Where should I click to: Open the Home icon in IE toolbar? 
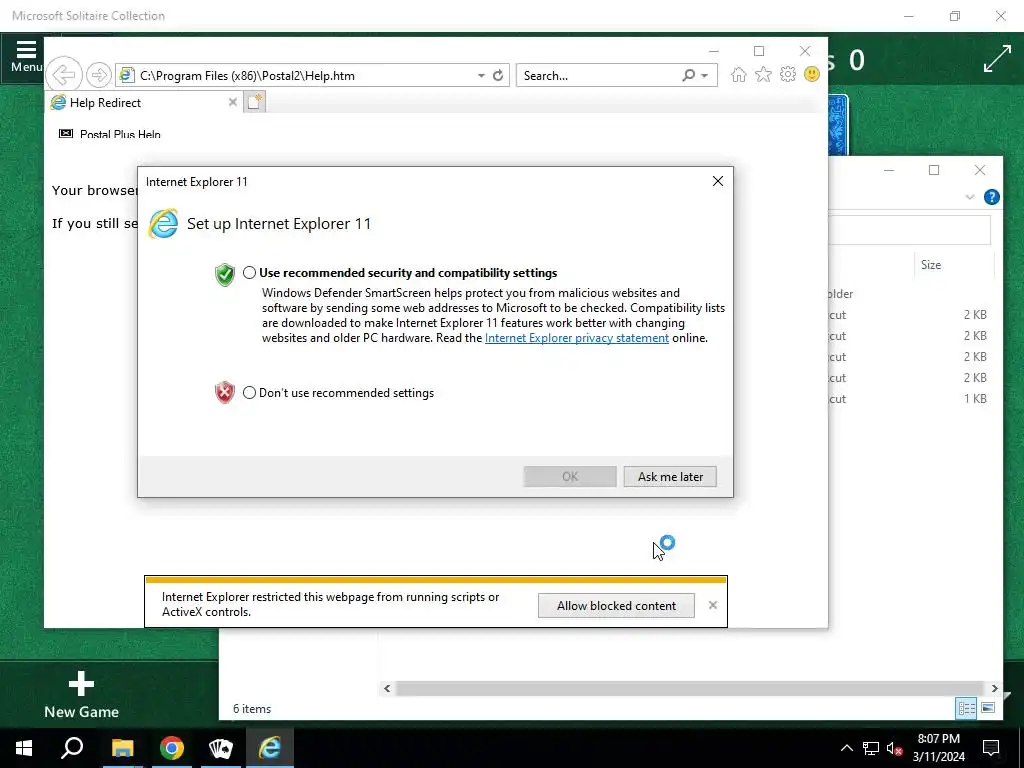coord(739,74)
